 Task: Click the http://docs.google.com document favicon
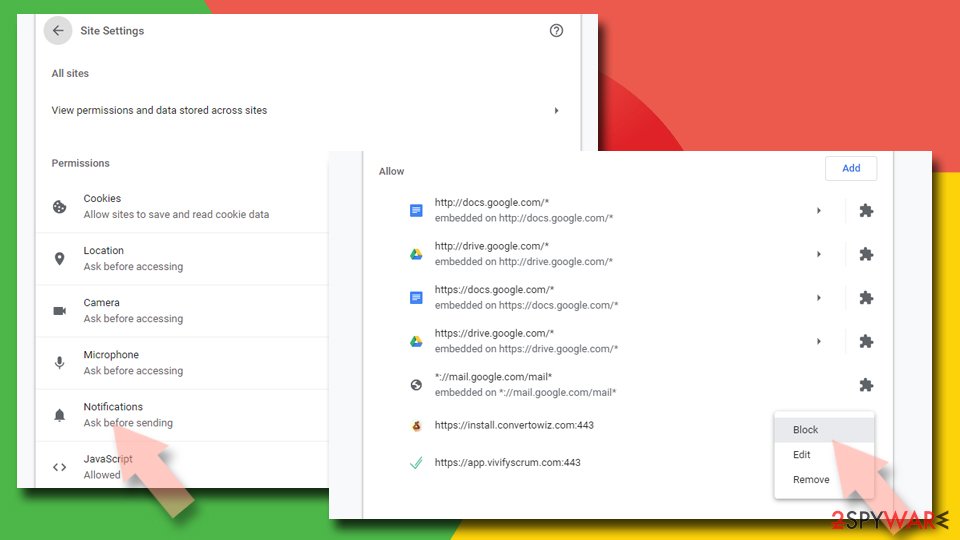416,211
